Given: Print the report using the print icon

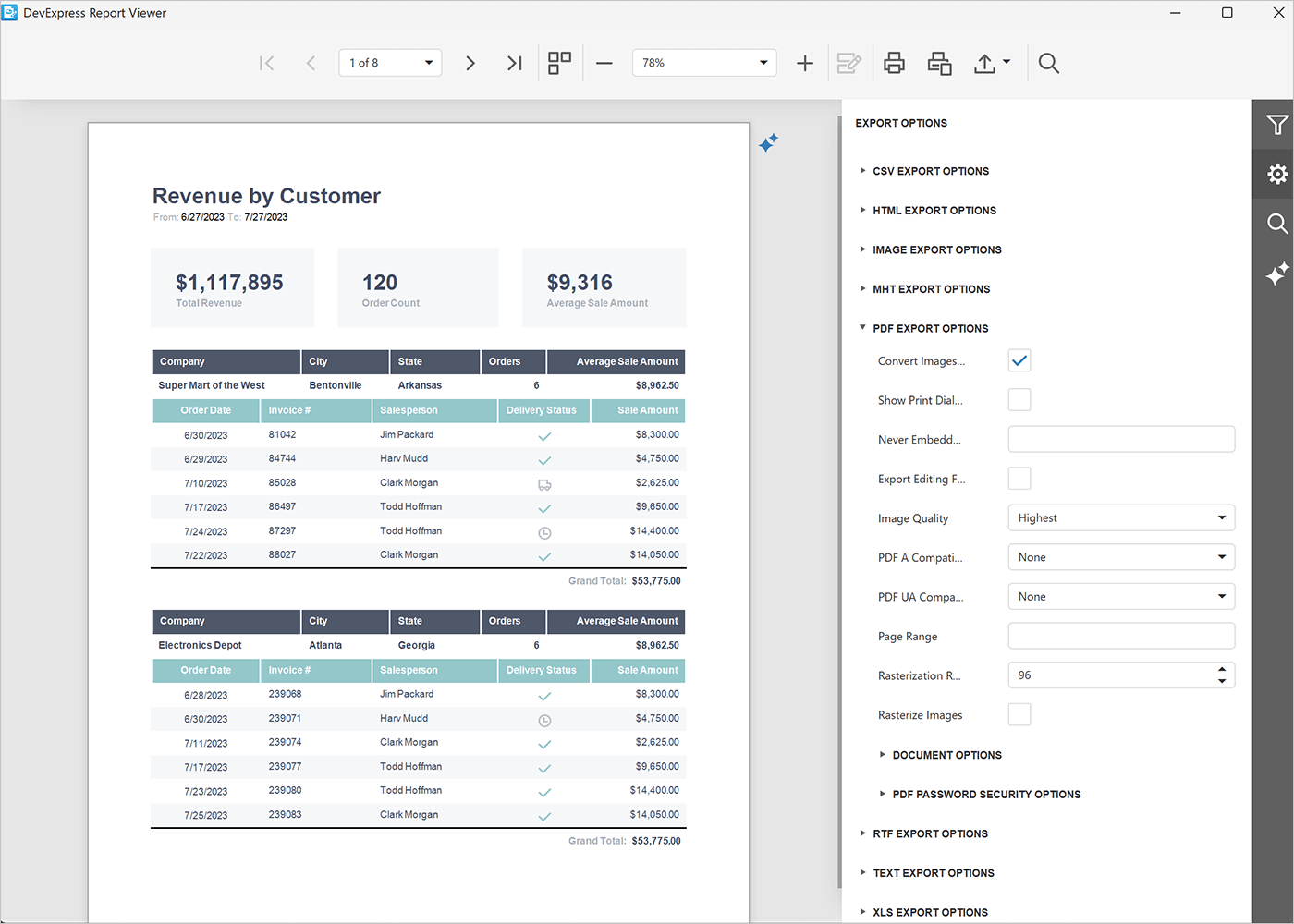Looking at the screenshot, I should point(893,63).
